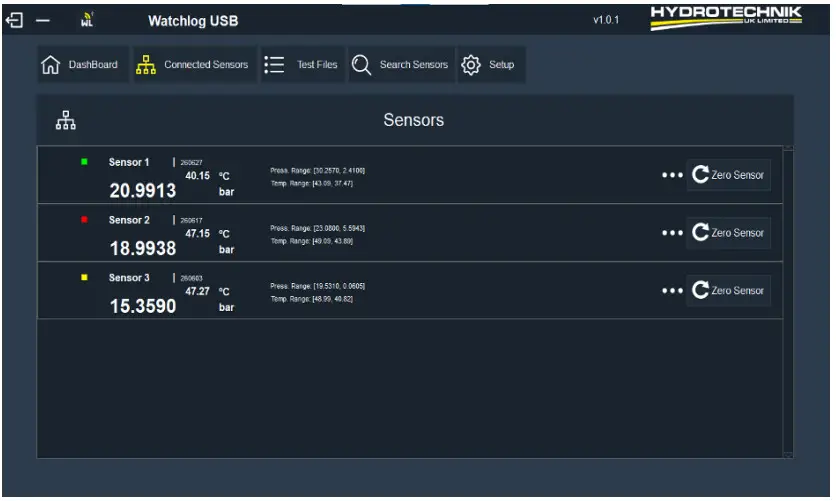Click Sensor 2 temperature range text
Viewport: 836px width, 501px height.
point(311,241)
